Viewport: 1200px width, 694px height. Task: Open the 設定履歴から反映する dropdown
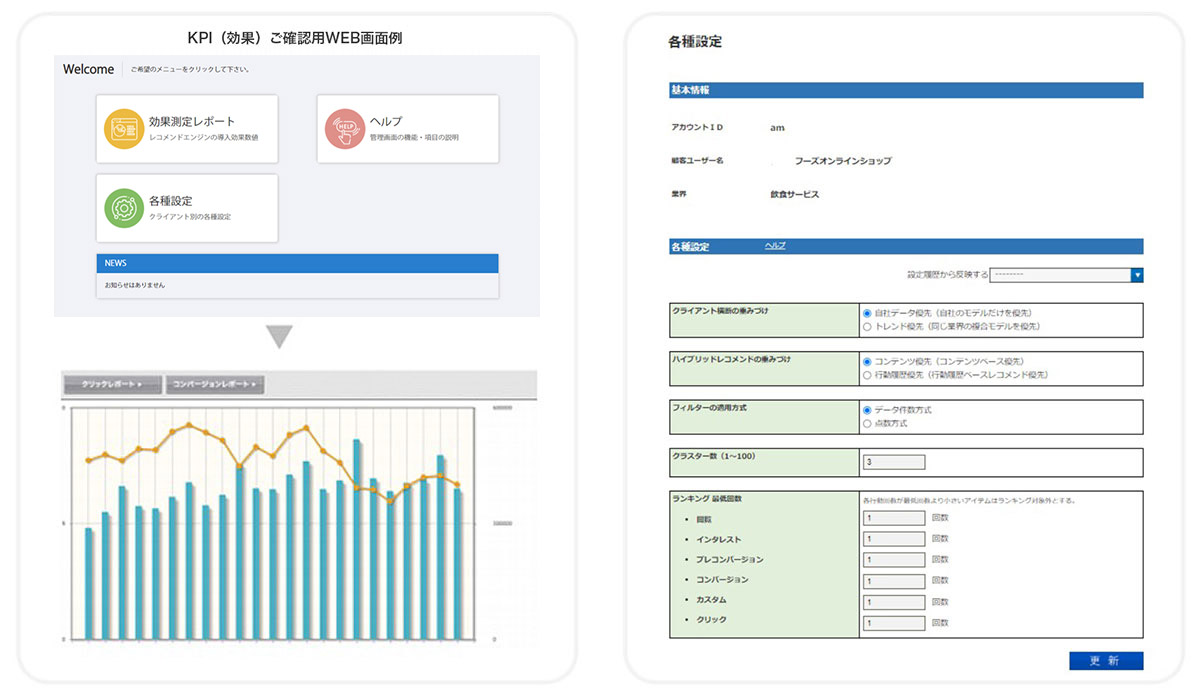1066,275
